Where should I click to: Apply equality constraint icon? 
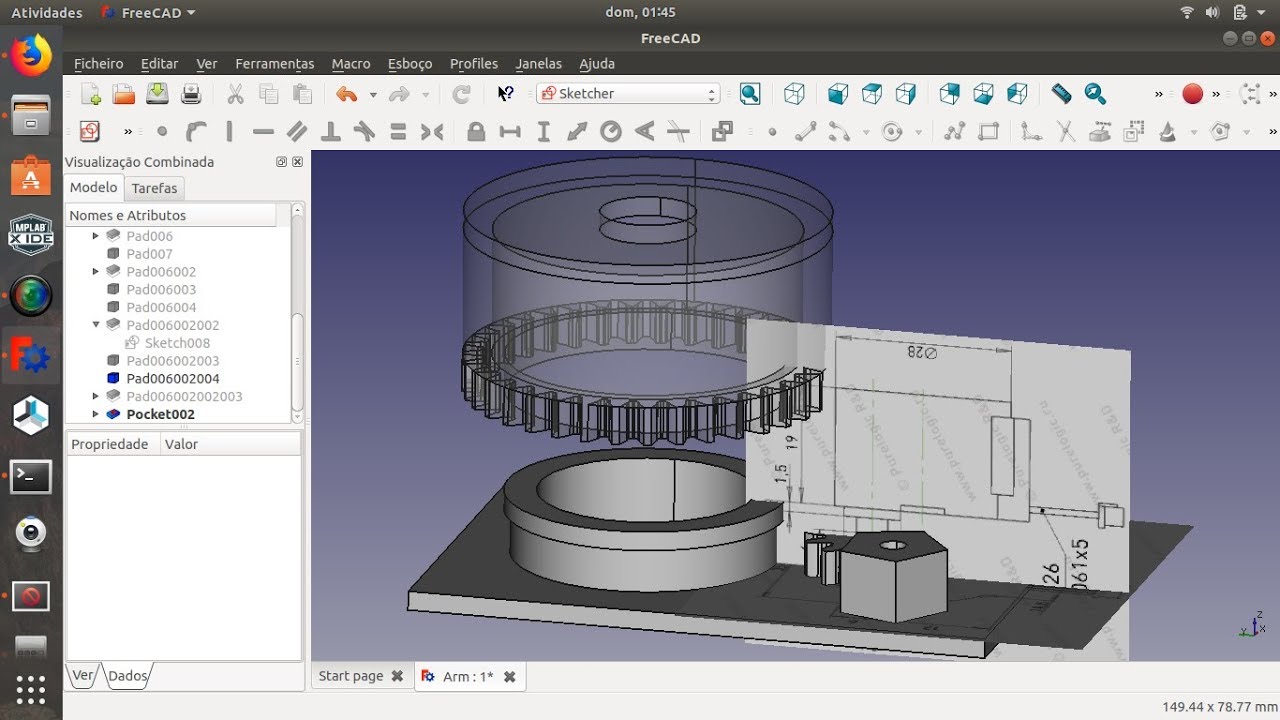tap(398, 131)
